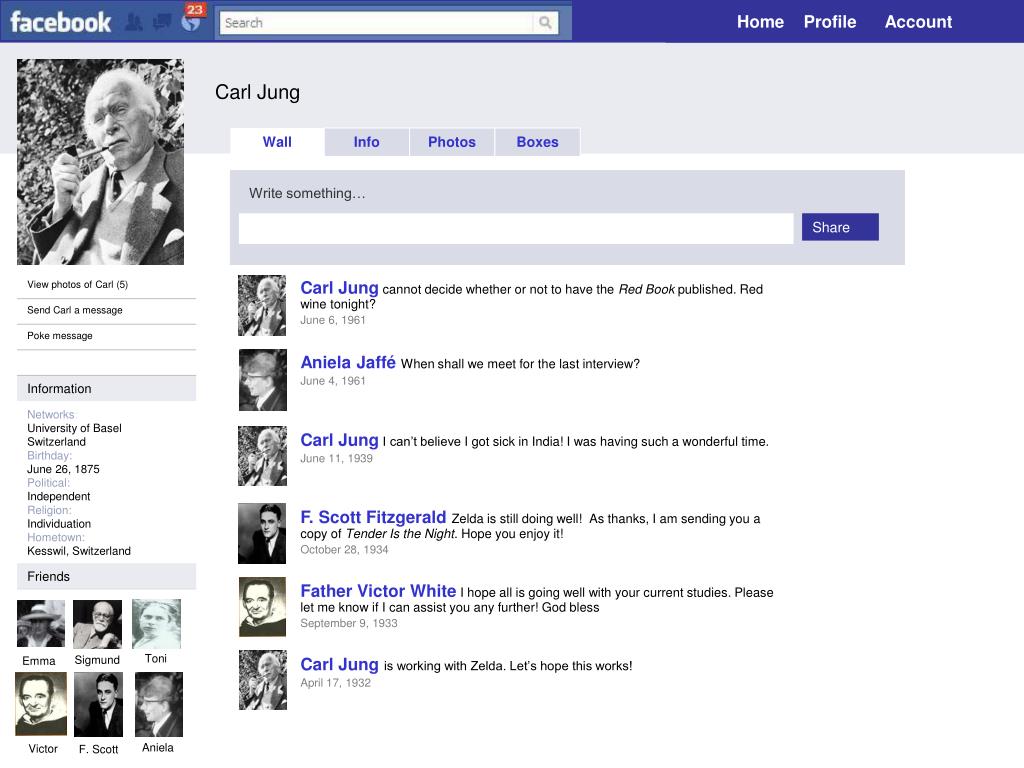Open Carl Jung name on India post
The width and height of the screenshot is (1024, 768).
[339, 440]
